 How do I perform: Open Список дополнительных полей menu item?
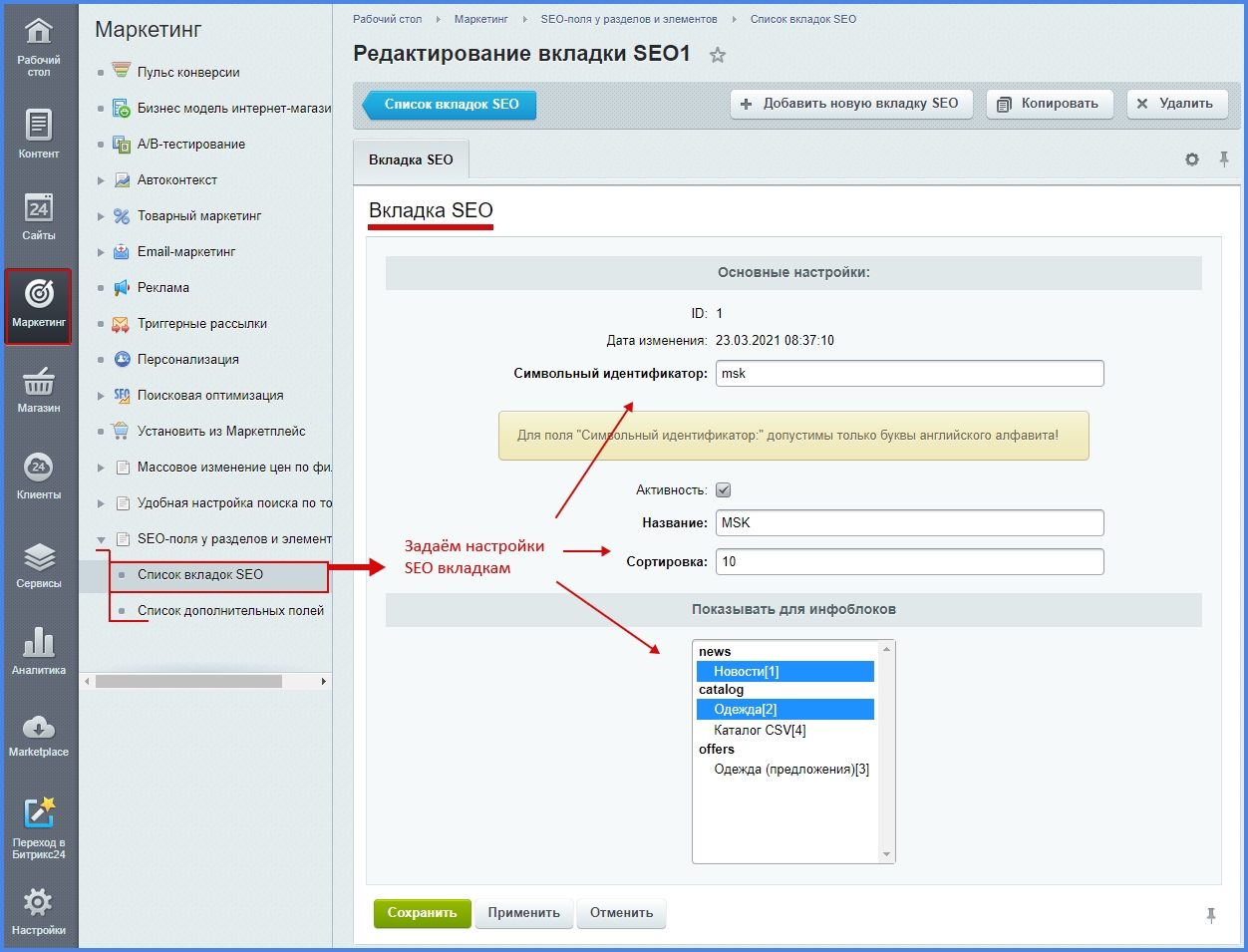tap(230, 610)
